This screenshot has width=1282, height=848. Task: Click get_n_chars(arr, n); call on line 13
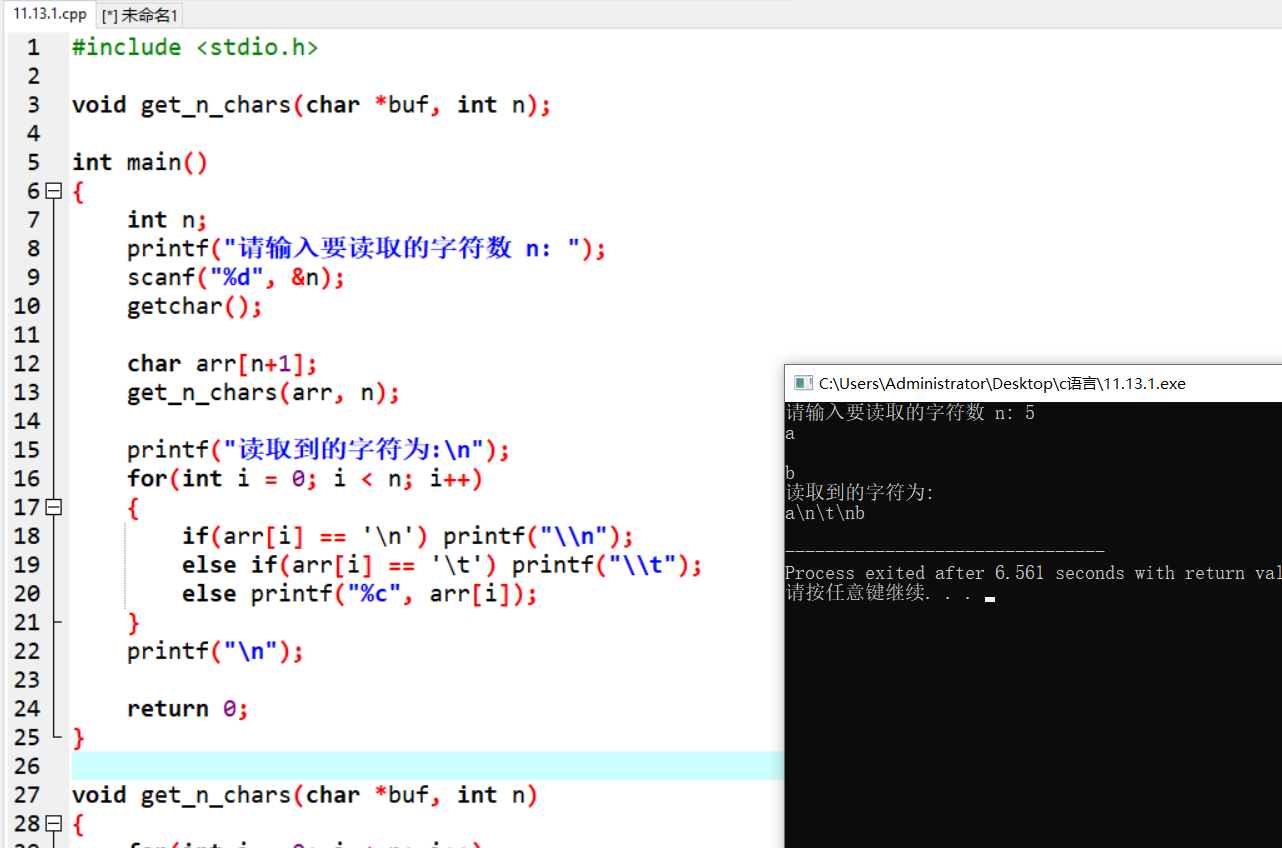(x=263, y=393)
